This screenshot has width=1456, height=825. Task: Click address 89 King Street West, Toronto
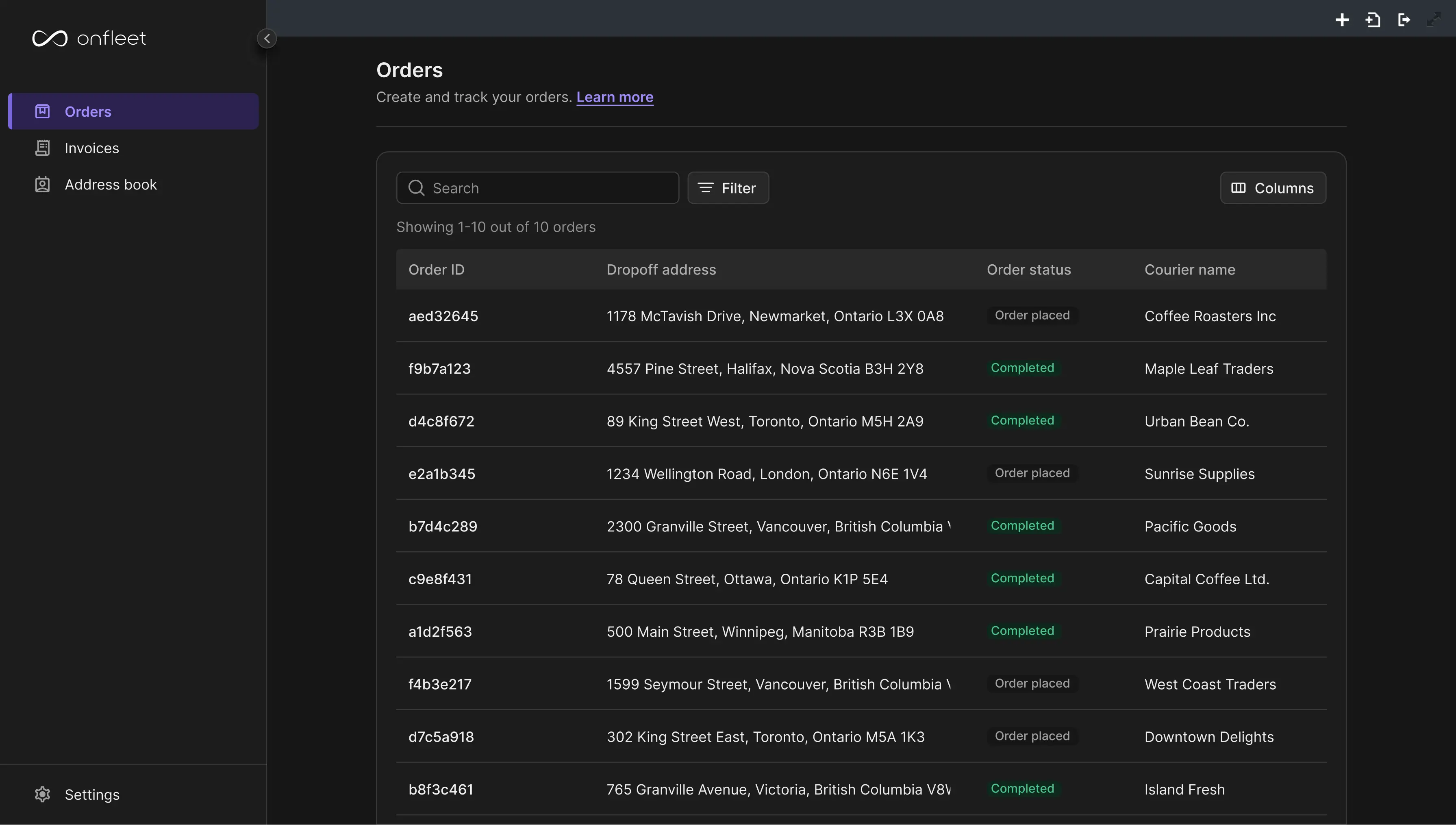pos(765,422)
